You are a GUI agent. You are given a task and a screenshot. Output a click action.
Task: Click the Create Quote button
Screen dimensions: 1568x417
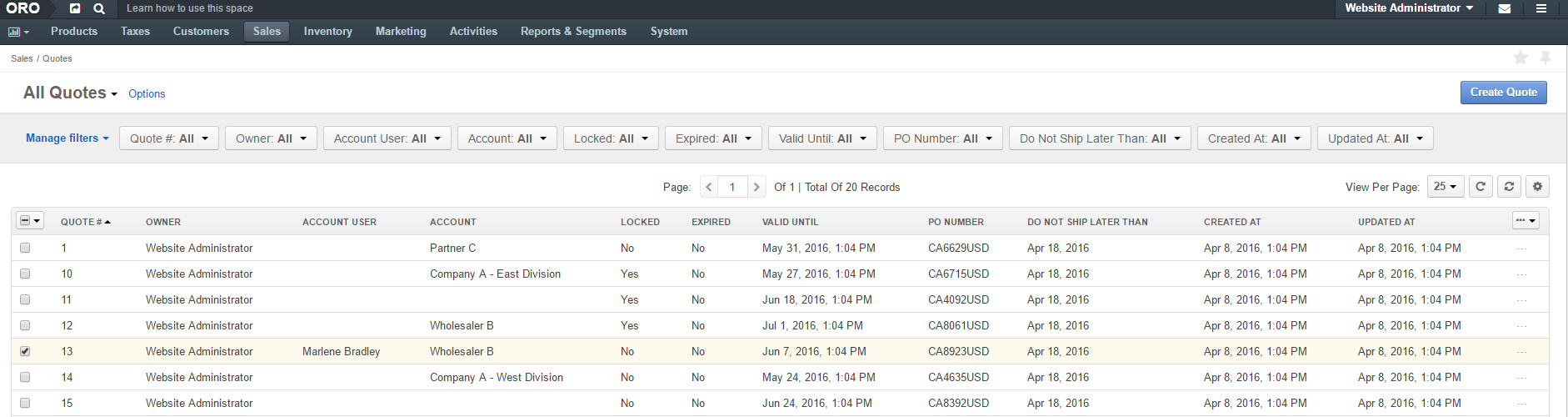1503,93
